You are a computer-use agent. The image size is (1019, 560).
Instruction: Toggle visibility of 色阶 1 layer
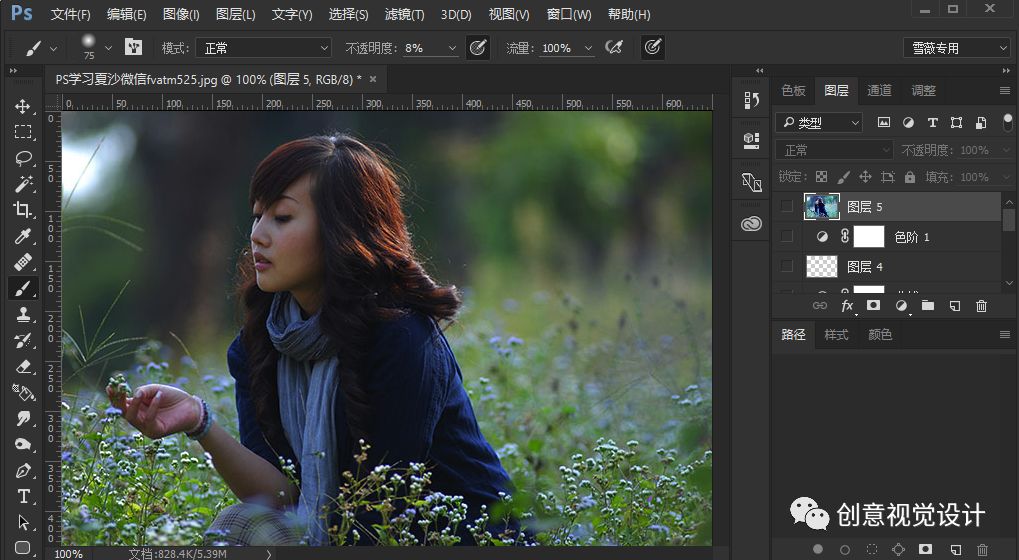click(x=787, y=236)
